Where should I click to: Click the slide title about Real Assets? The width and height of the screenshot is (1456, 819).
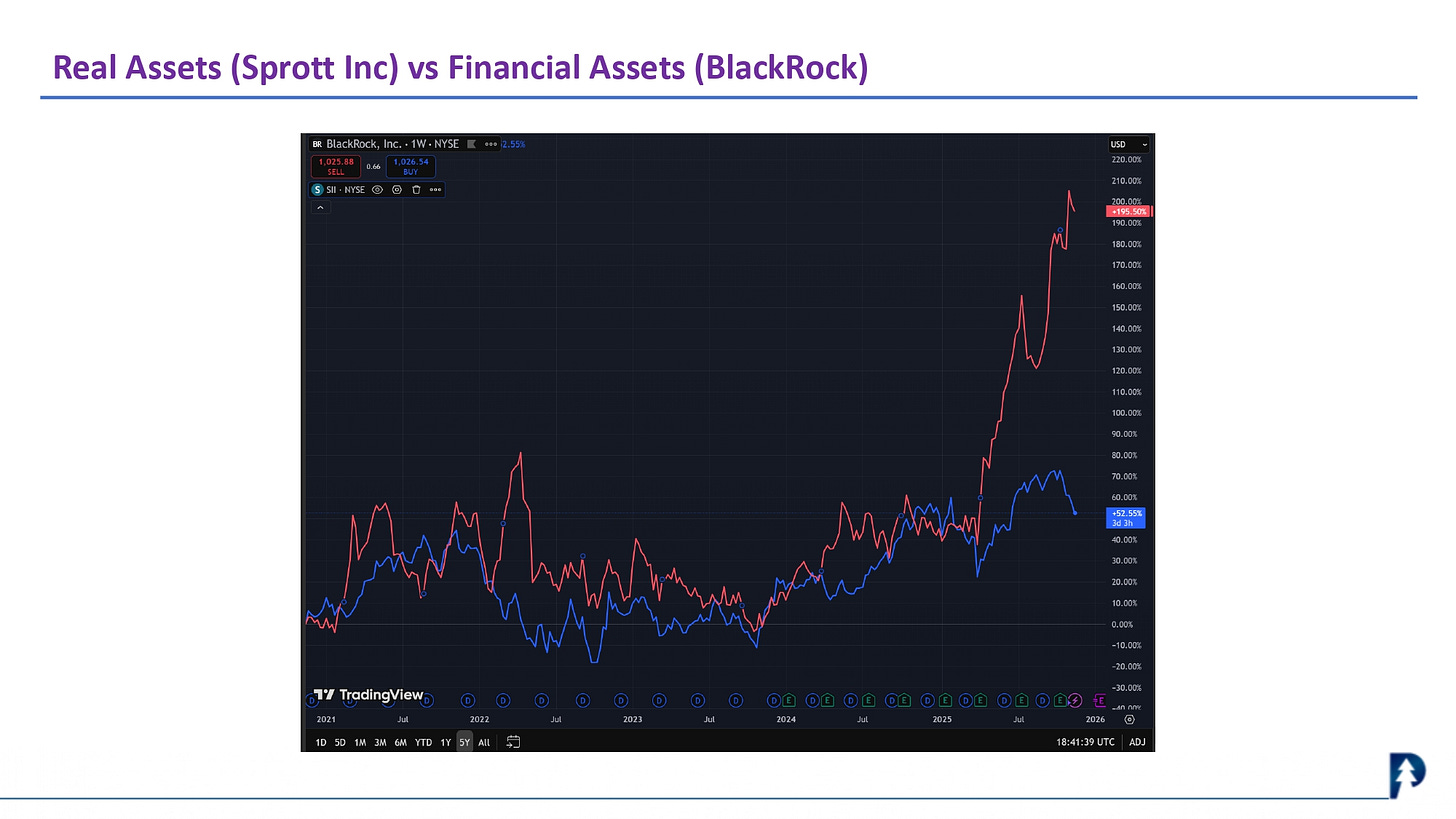tap(460, 67)
